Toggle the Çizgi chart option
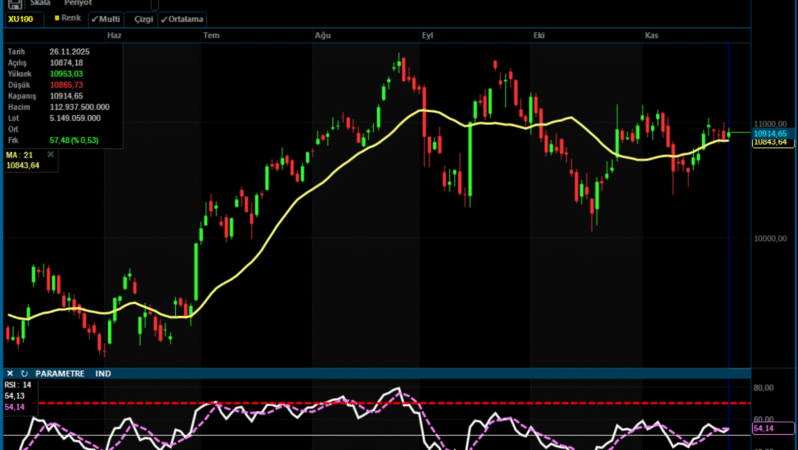 (x=143, y=19)
